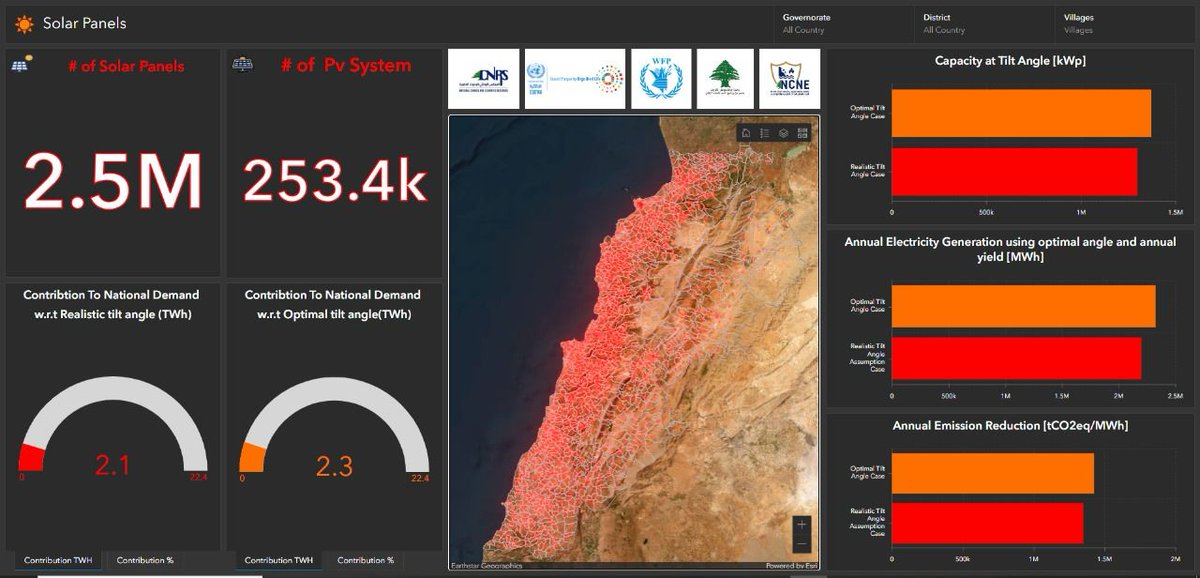Open the map layers stack icon
Viewport: 1200px width, 578px height.
784,133
